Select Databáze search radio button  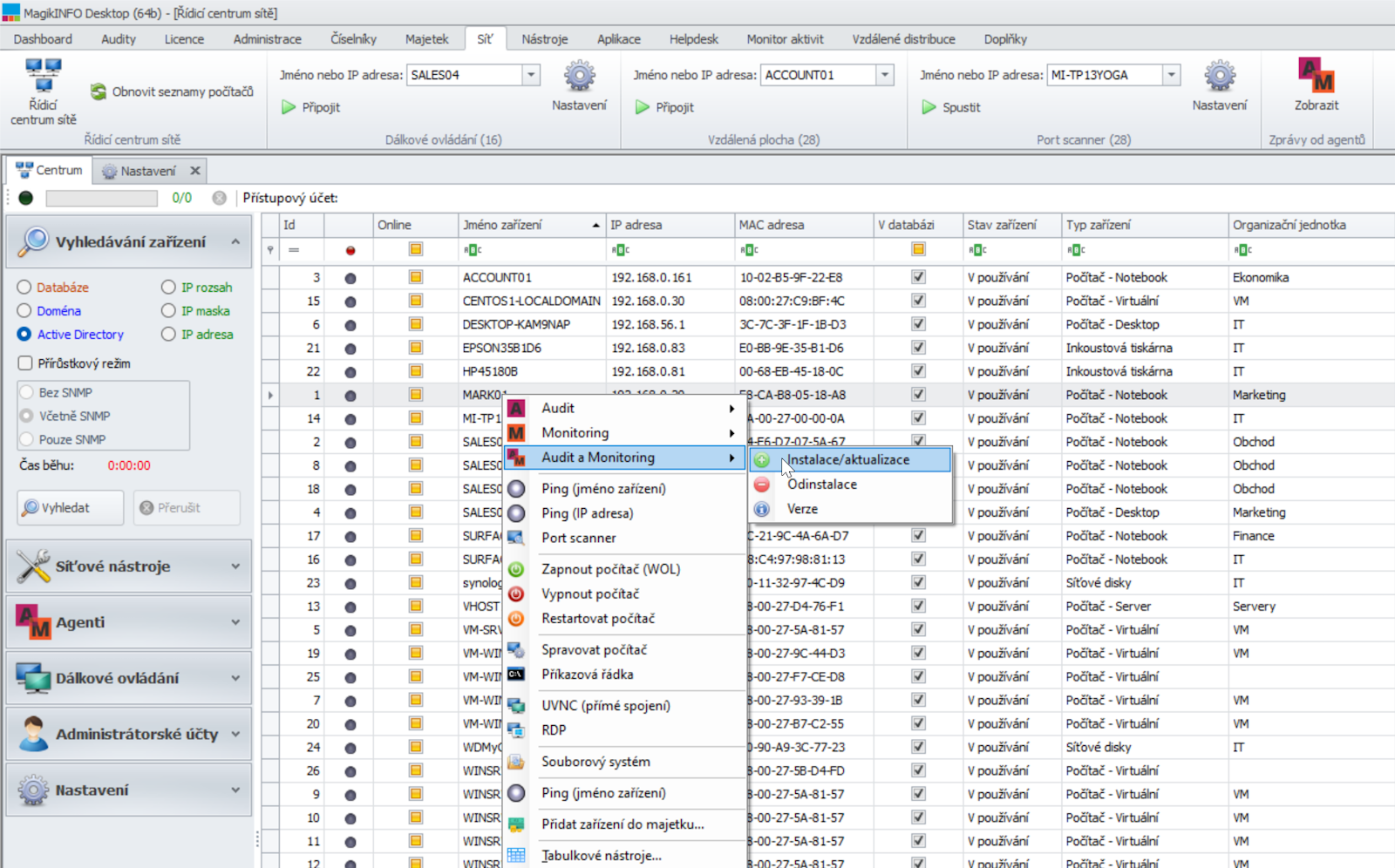(x=24, y=287)
